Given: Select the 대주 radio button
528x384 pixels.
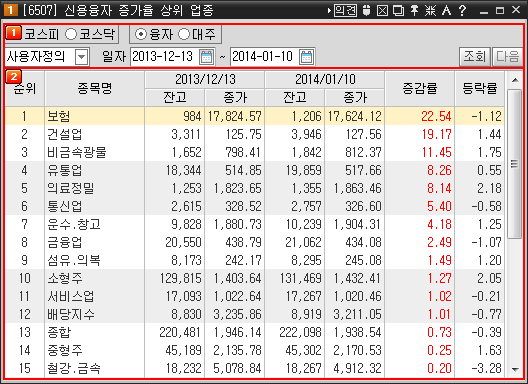Looking at the screenshot, I should point(184,34).
